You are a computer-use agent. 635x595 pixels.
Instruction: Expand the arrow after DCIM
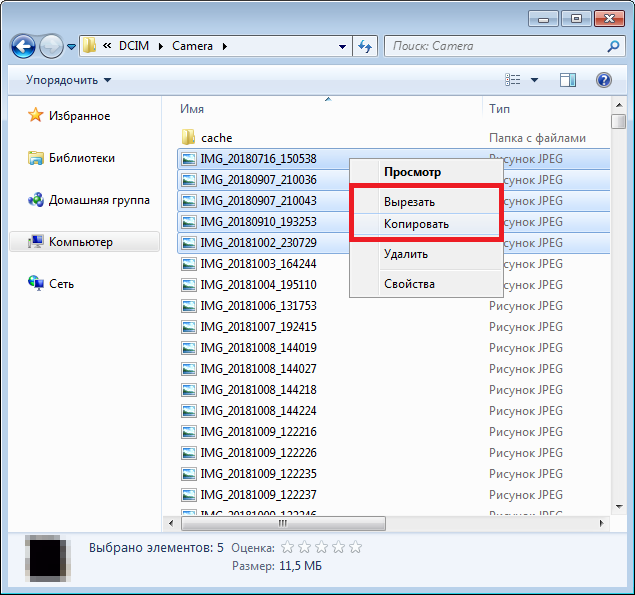click(x=161, y=46)
